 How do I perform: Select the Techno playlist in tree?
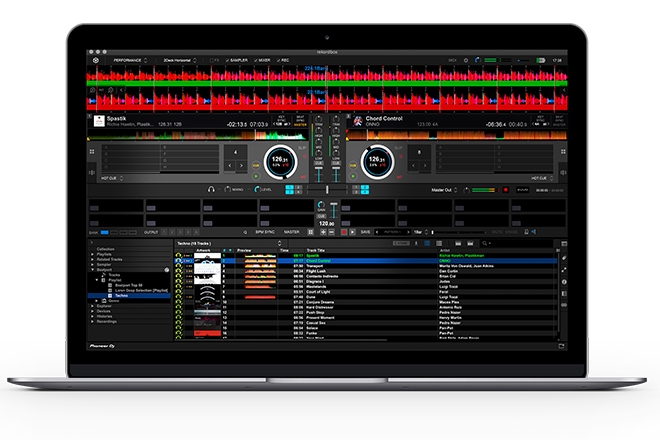(121, 296)
